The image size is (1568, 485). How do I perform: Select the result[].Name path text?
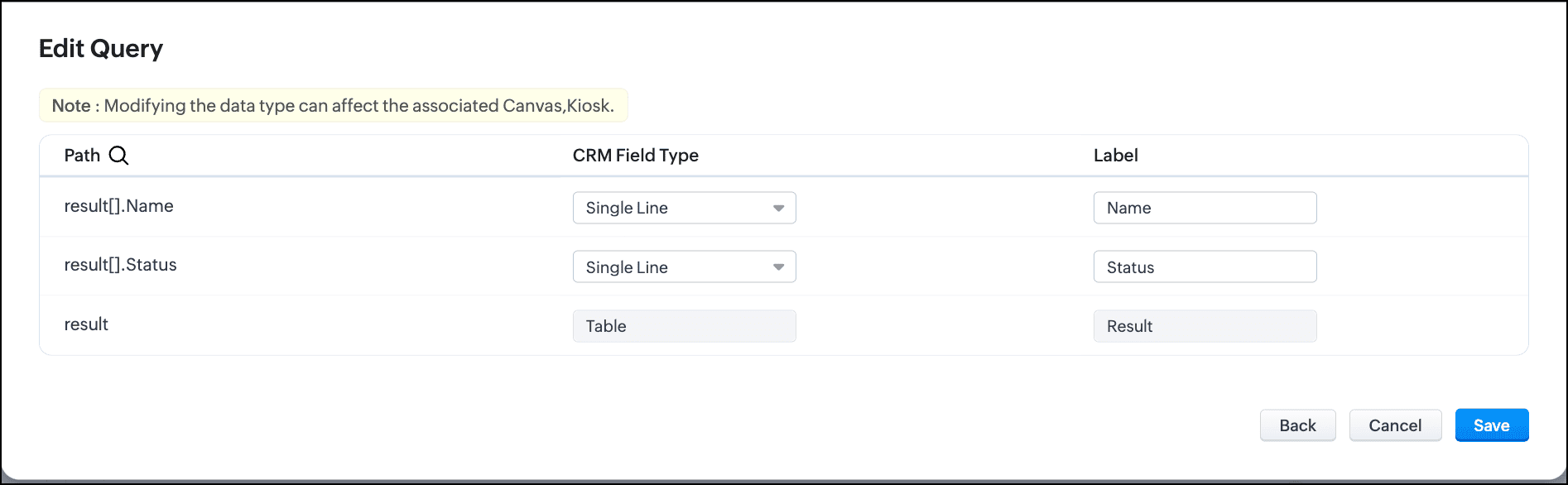click(118, 206)
